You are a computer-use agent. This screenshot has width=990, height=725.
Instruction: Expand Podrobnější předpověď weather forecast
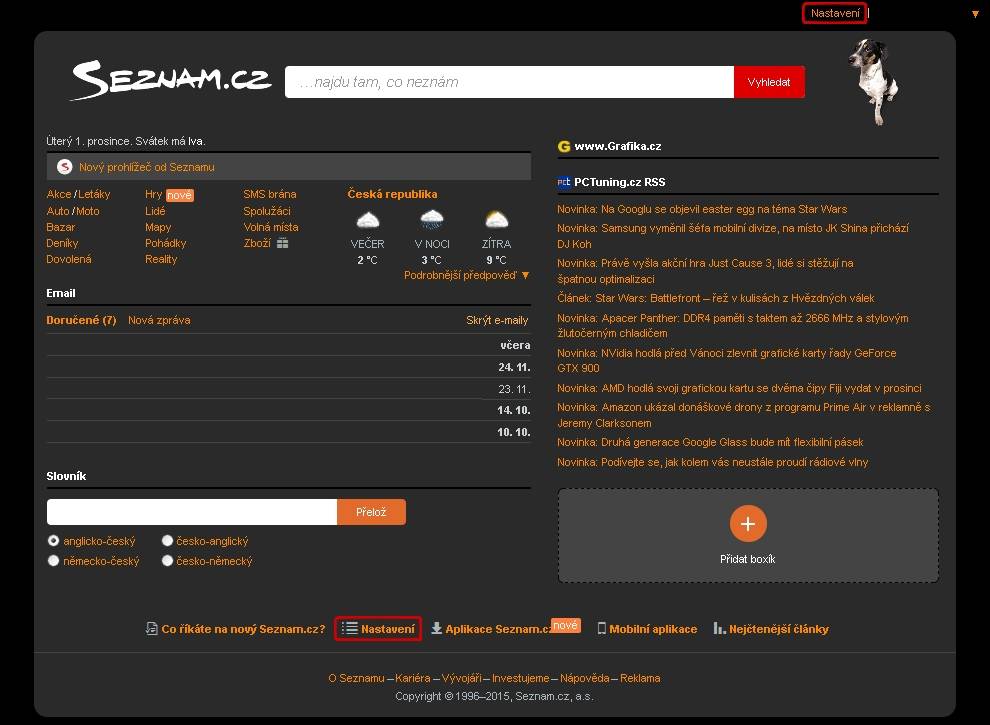click(467, 275)
